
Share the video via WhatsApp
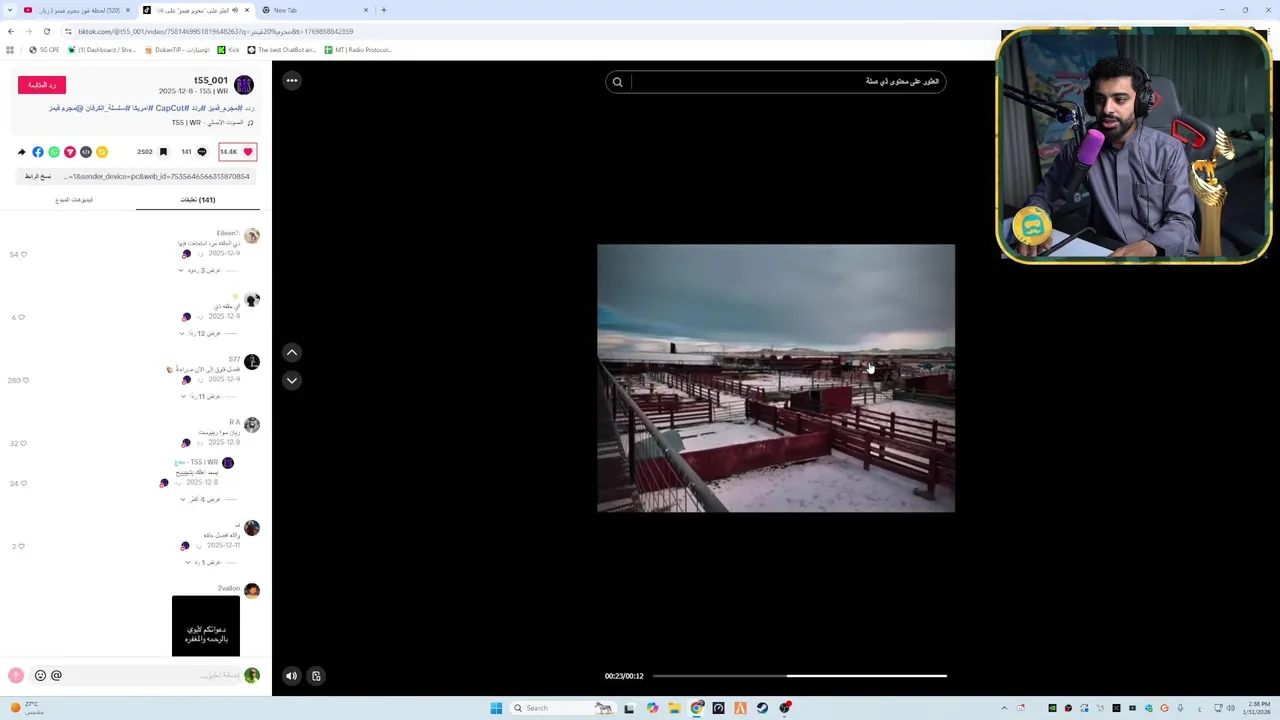tap(54, 152)
